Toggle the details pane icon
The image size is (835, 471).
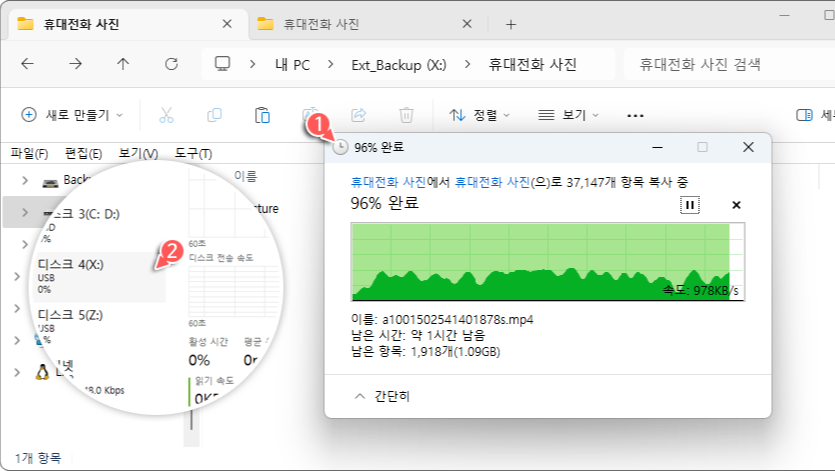(804, 115)
